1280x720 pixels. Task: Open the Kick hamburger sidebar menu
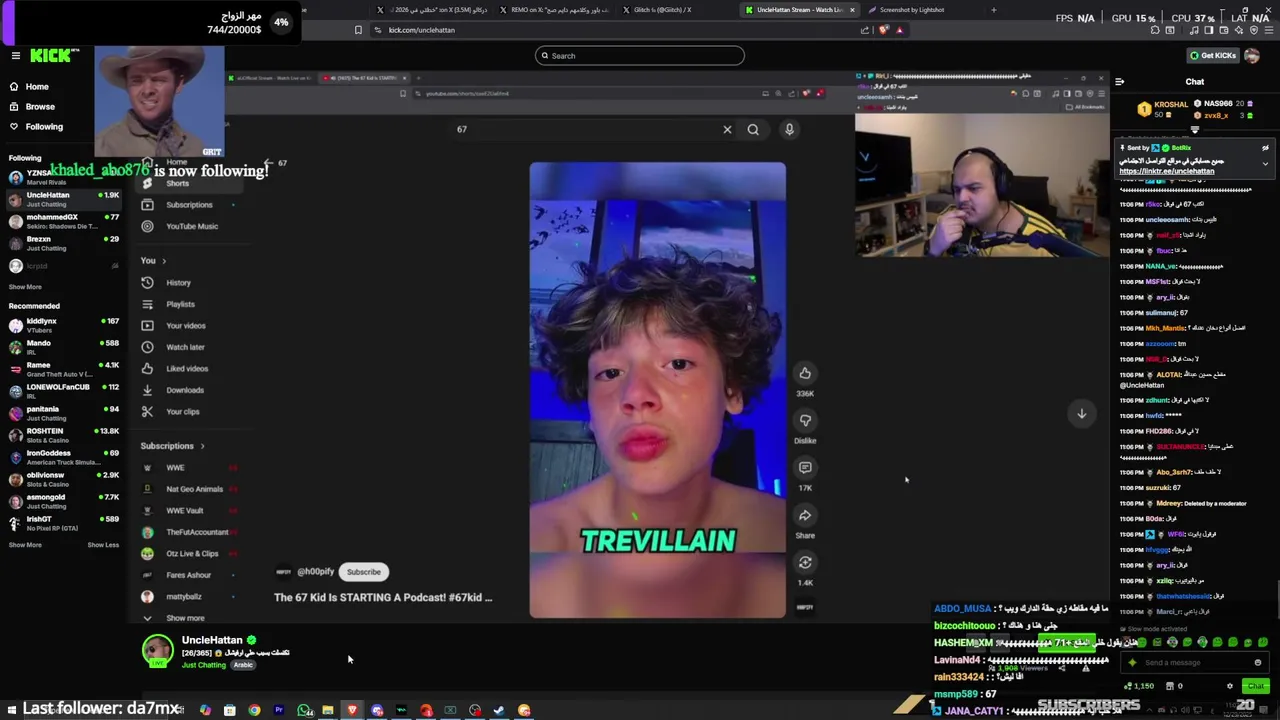click(15, 56)
